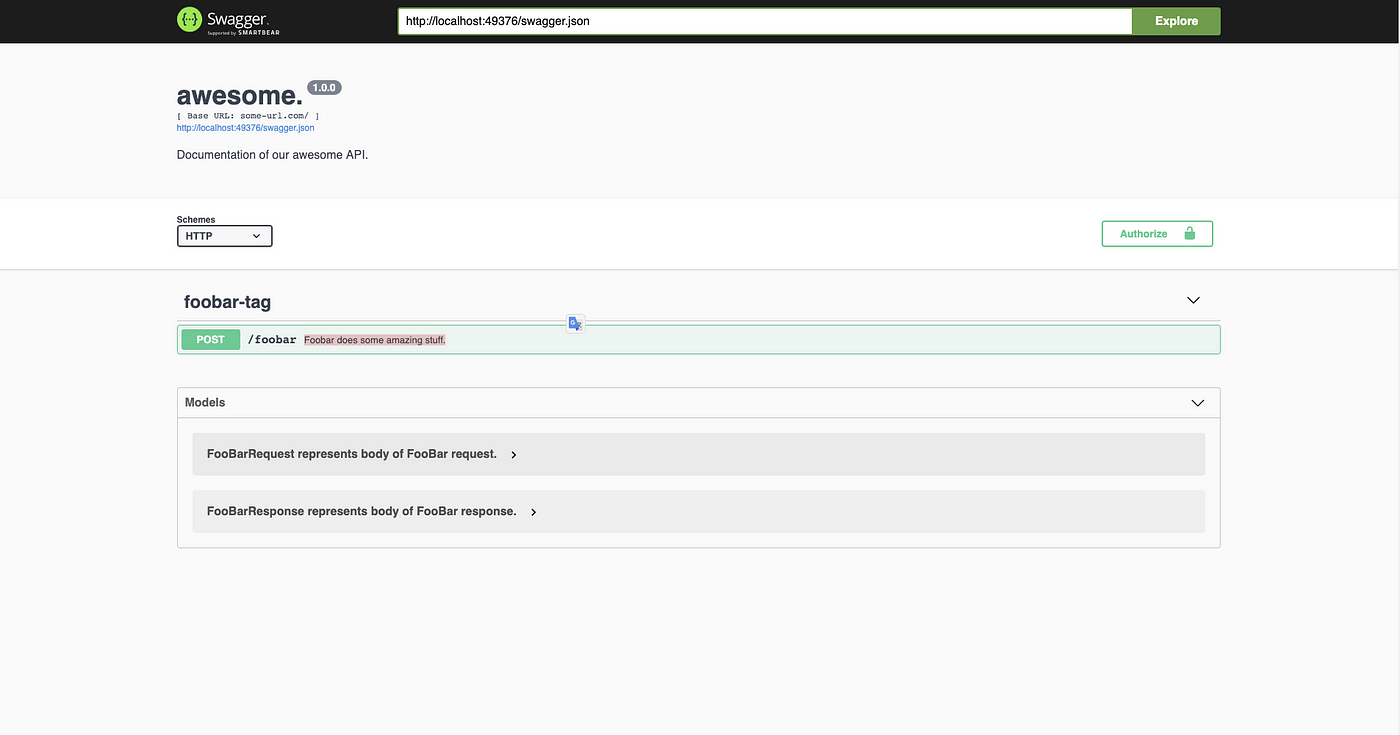Focus the swagger.json URL input field
Image resolution: width=1400 pixels, height=735 pixels.
(765, 21)
